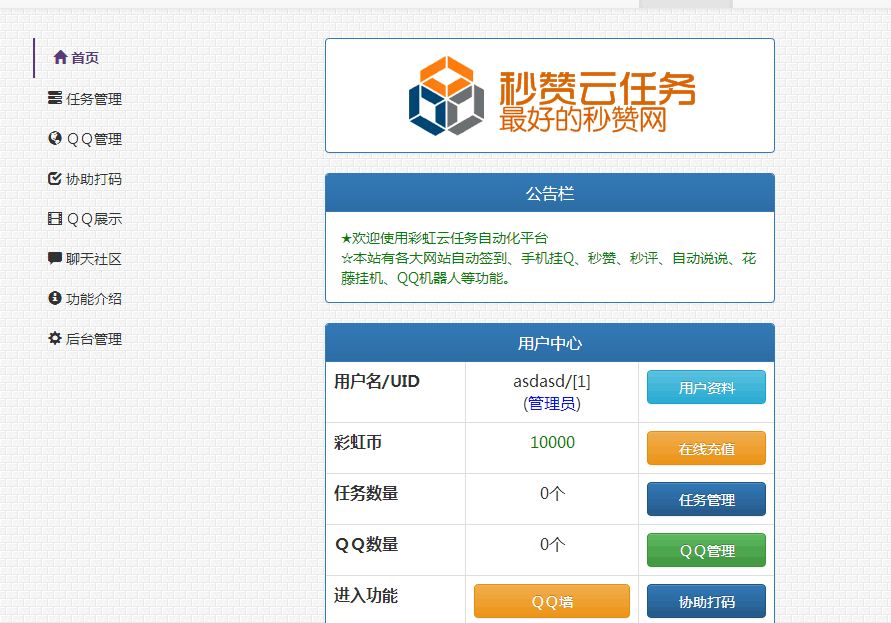891x623 pixels.
Task: Click the 秒赞云任务 cube logo
Action: [447, 95]
